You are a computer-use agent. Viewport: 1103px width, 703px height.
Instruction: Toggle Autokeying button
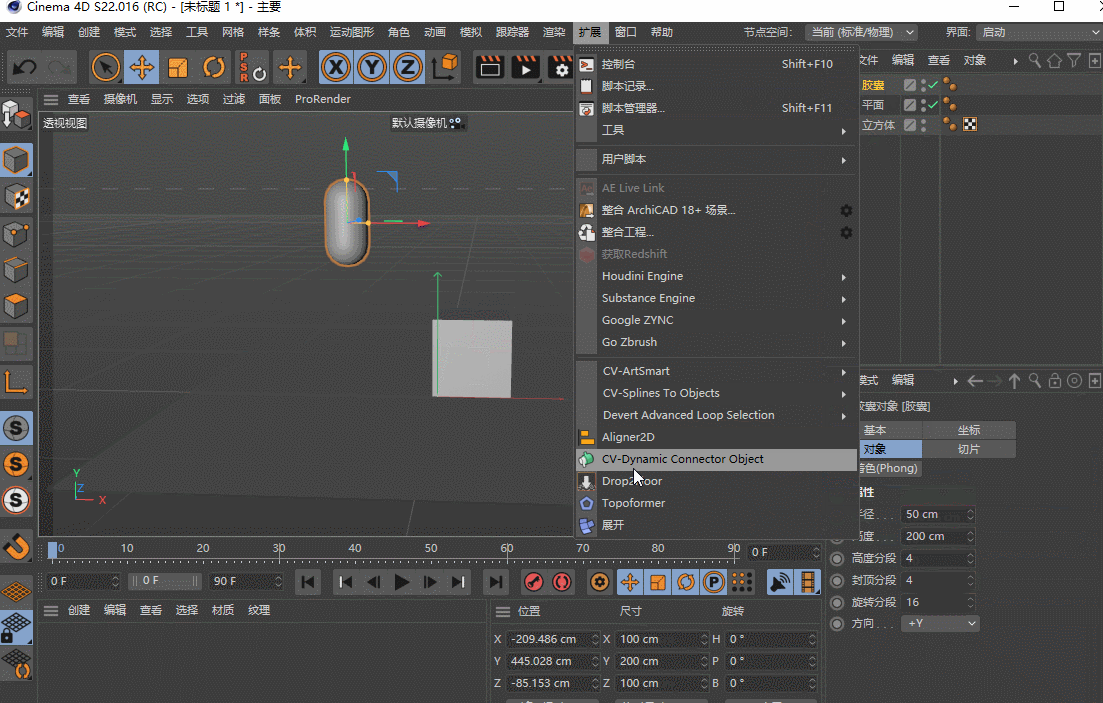tap(561, 582)
